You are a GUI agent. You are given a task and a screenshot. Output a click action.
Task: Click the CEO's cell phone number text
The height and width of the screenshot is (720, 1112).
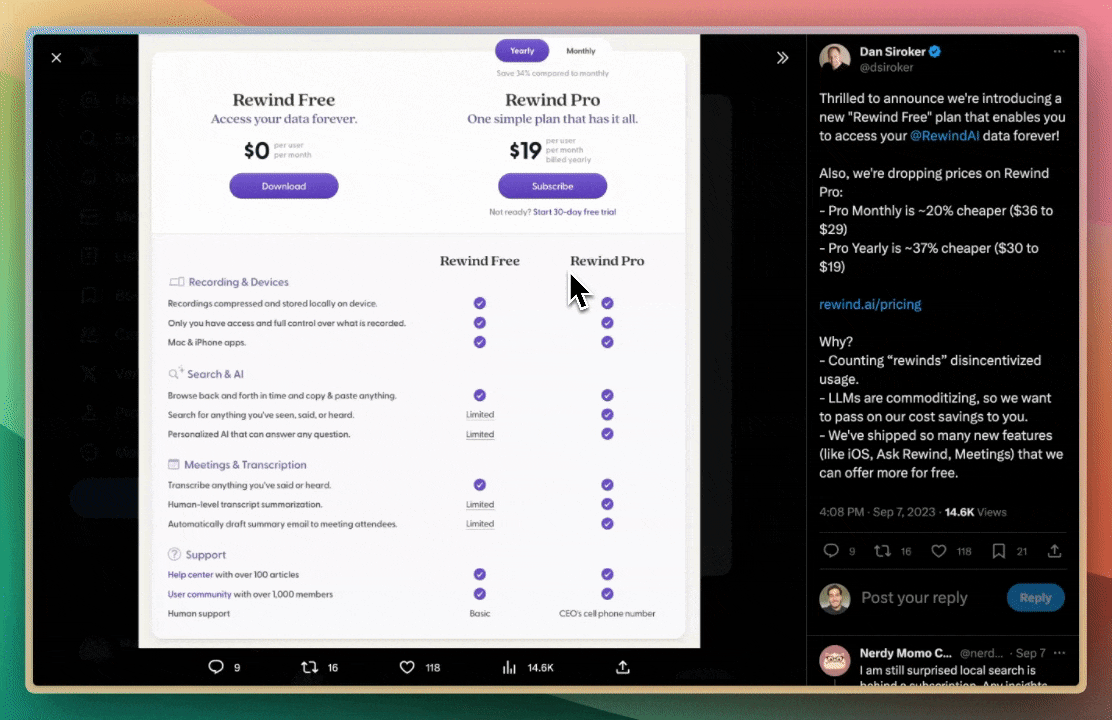coord(607,614)
